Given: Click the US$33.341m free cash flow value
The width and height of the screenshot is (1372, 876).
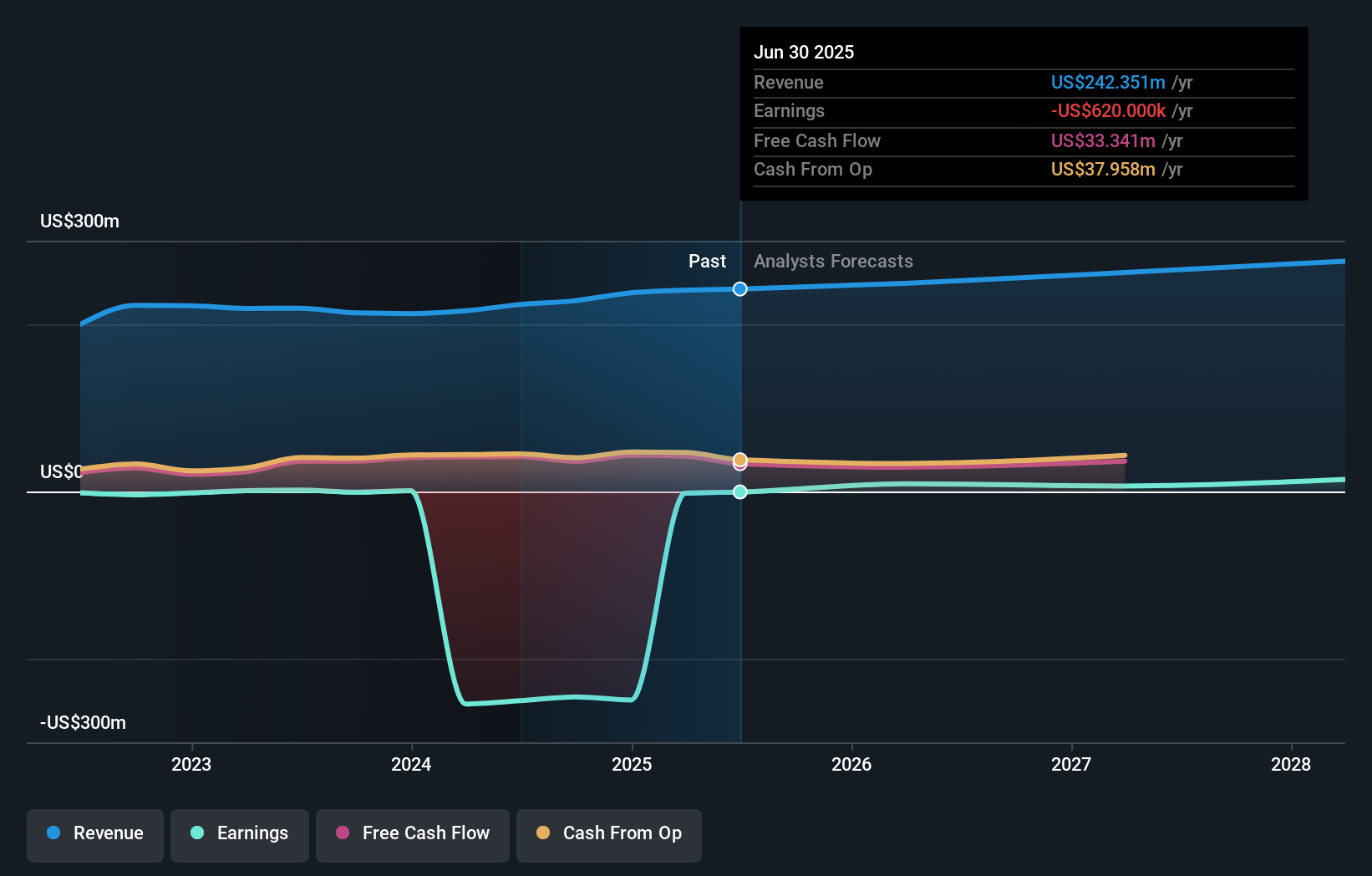Looking at the screenshot, I should (x=1103, y=141).
